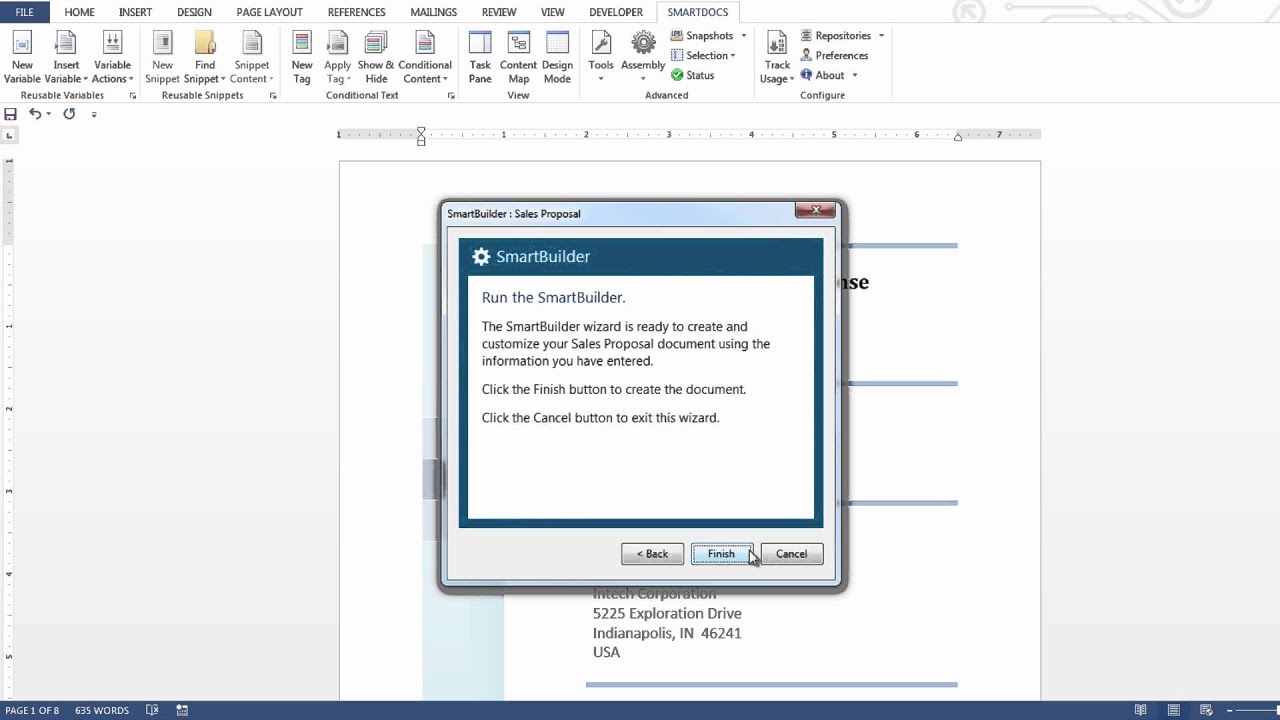Click '5225 Exploration Drive' text in document
1280x720 pixels.
[x=667, y=613]
